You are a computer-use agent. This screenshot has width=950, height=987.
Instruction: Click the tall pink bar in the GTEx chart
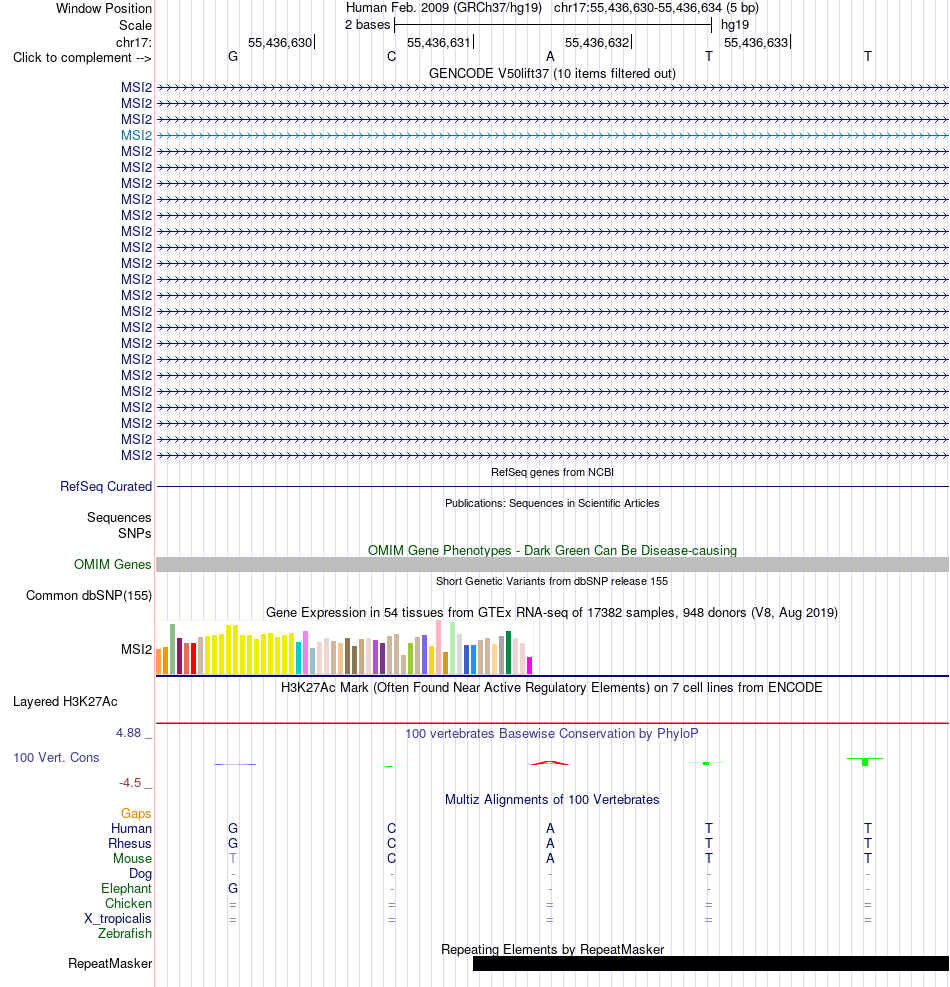point(438,647)
